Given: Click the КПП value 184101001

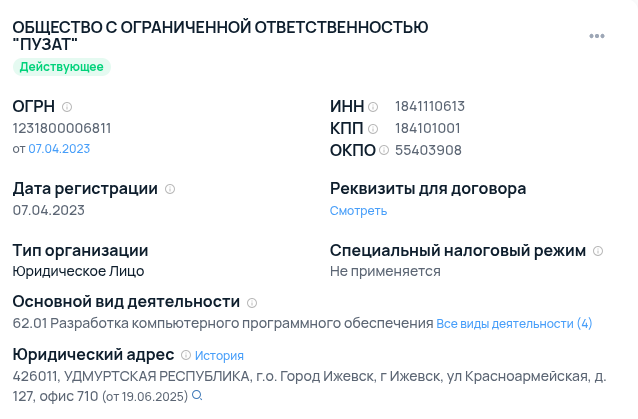Looking at the screenshot, I should [427, 129].
